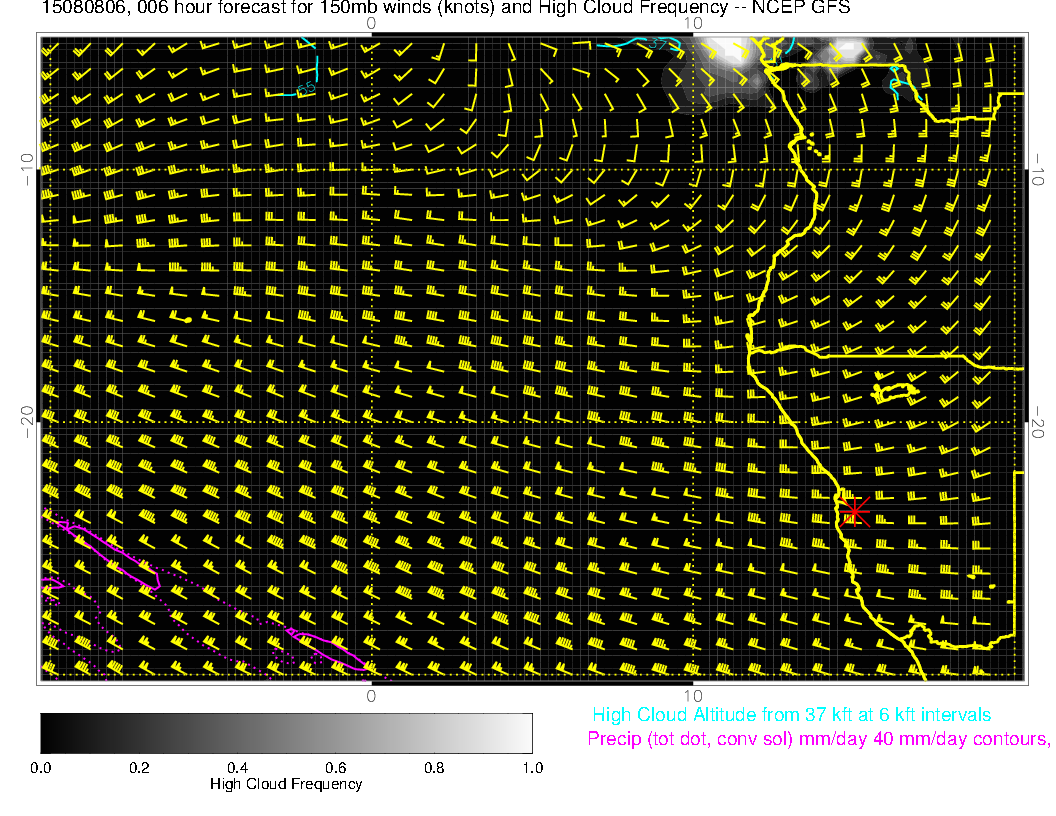Viewport: 1056px width, 816px height.
Task: Click the 1.0 tick on the colorbar
Action: (x=532, y=768)
